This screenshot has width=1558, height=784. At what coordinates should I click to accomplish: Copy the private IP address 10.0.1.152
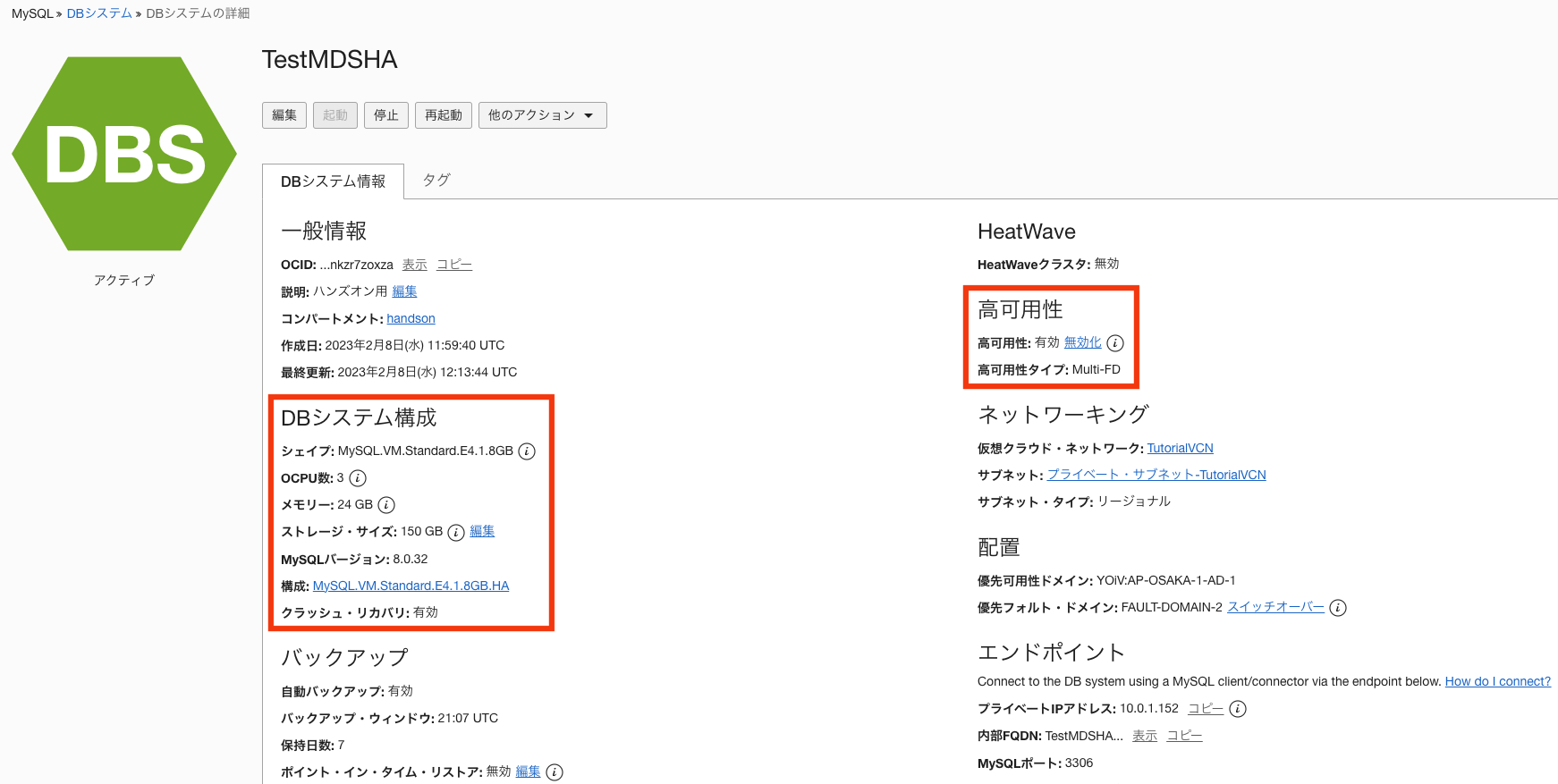[x=1206, y=708]
